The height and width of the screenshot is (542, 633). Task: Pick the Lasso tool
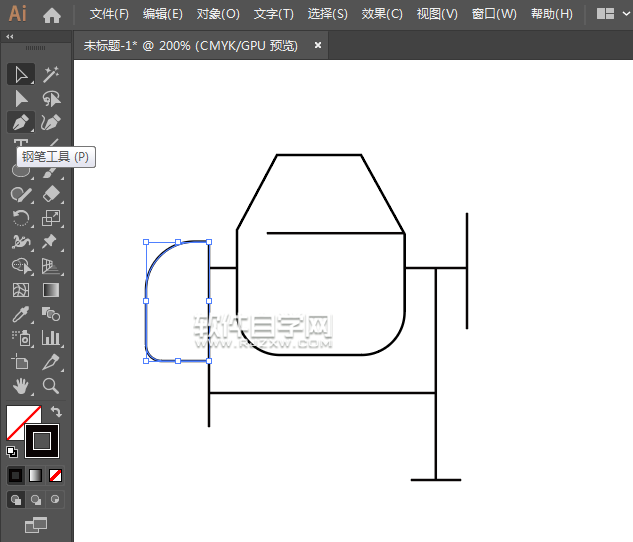[x=51, y=98]
